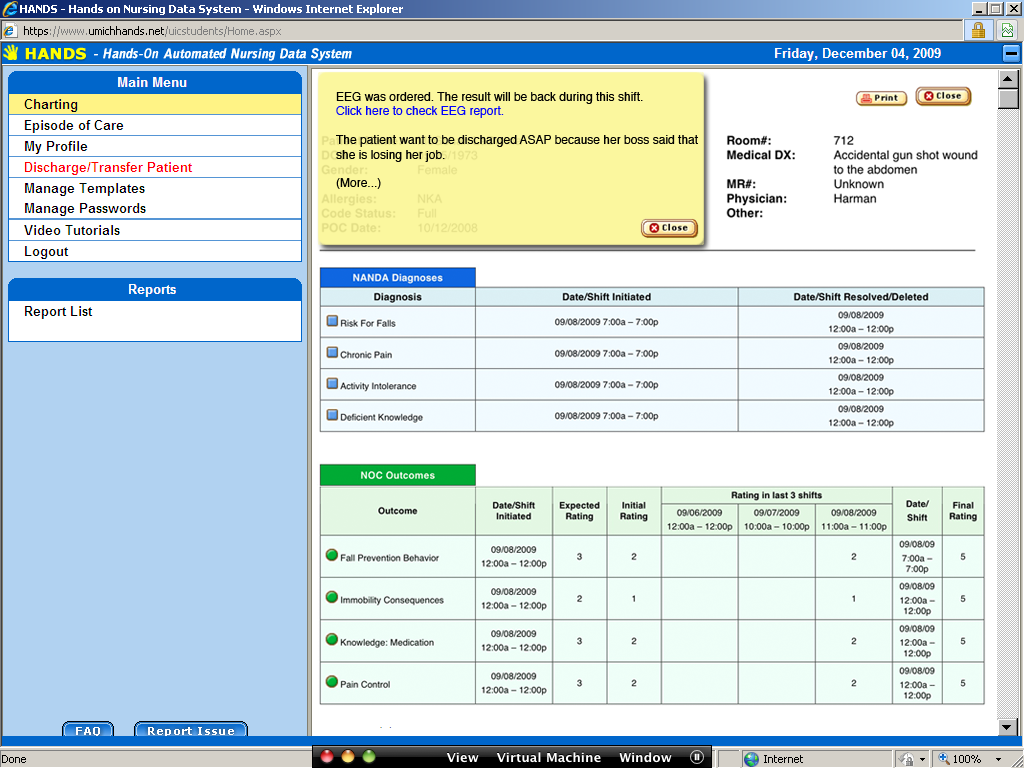Click room number '712'
This screenshot has width=1024, height=768.
pos(843,140)
